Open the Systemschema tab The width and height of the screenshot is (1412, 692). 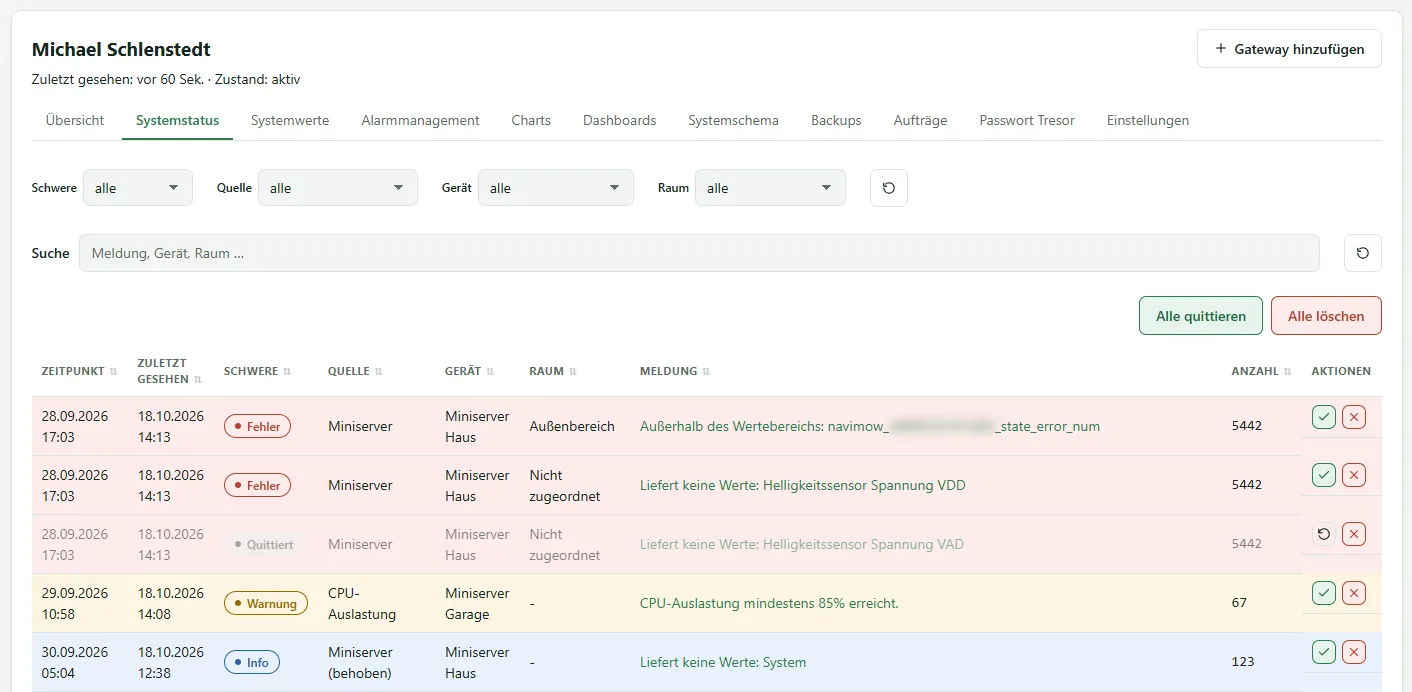point(733,120)
